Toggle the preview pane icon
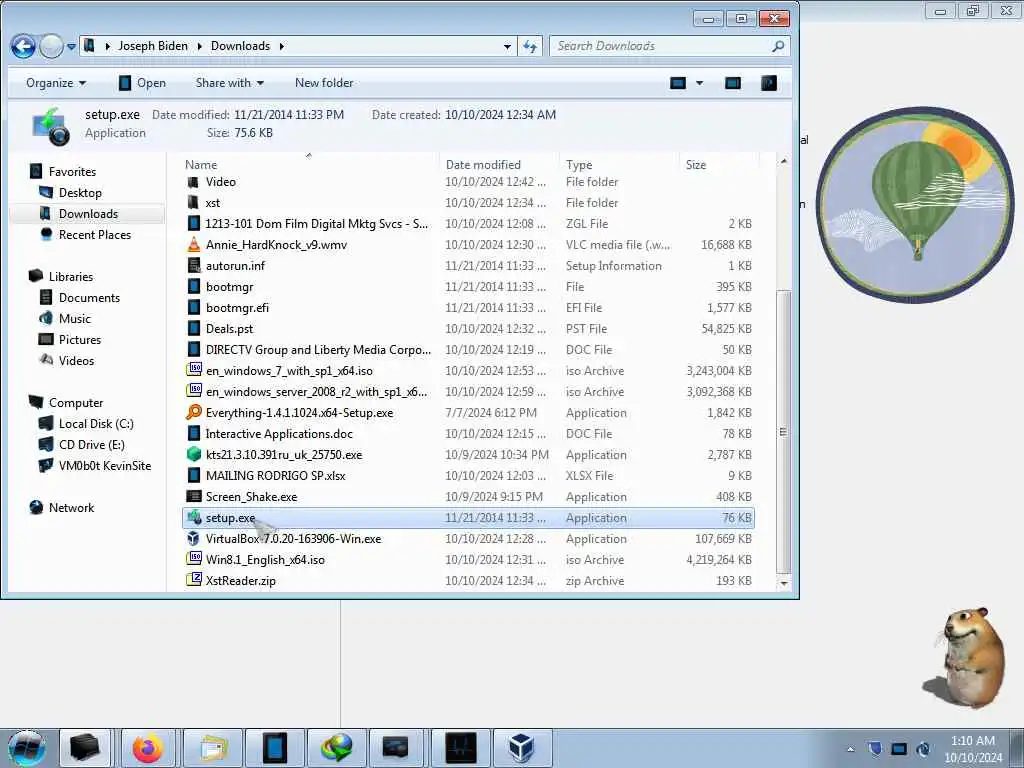Viewport: 1024px width, 768px height. pos(733,83)
